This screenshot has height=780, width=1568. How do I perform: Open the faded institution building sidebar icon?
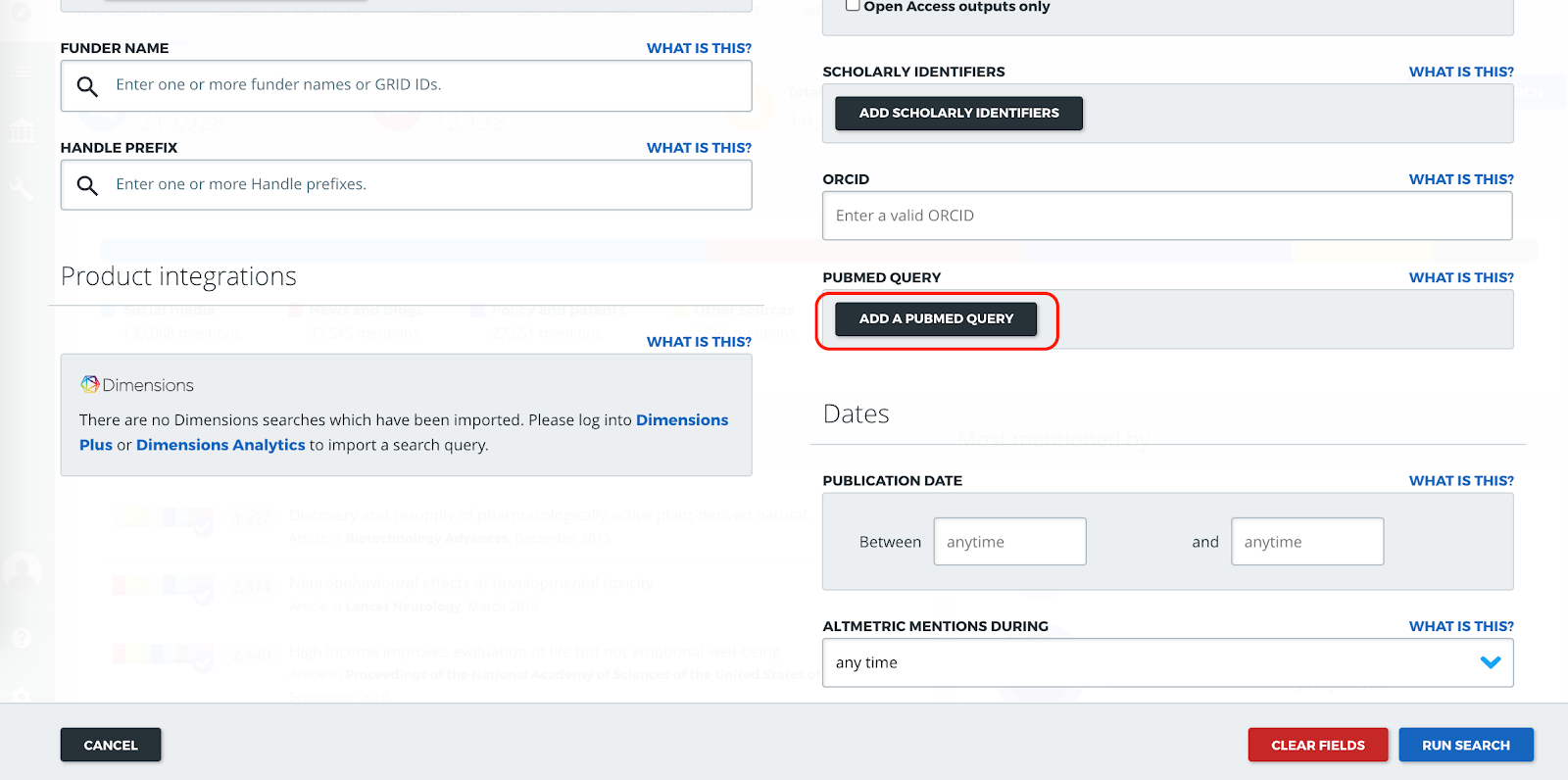coord(23,130)
